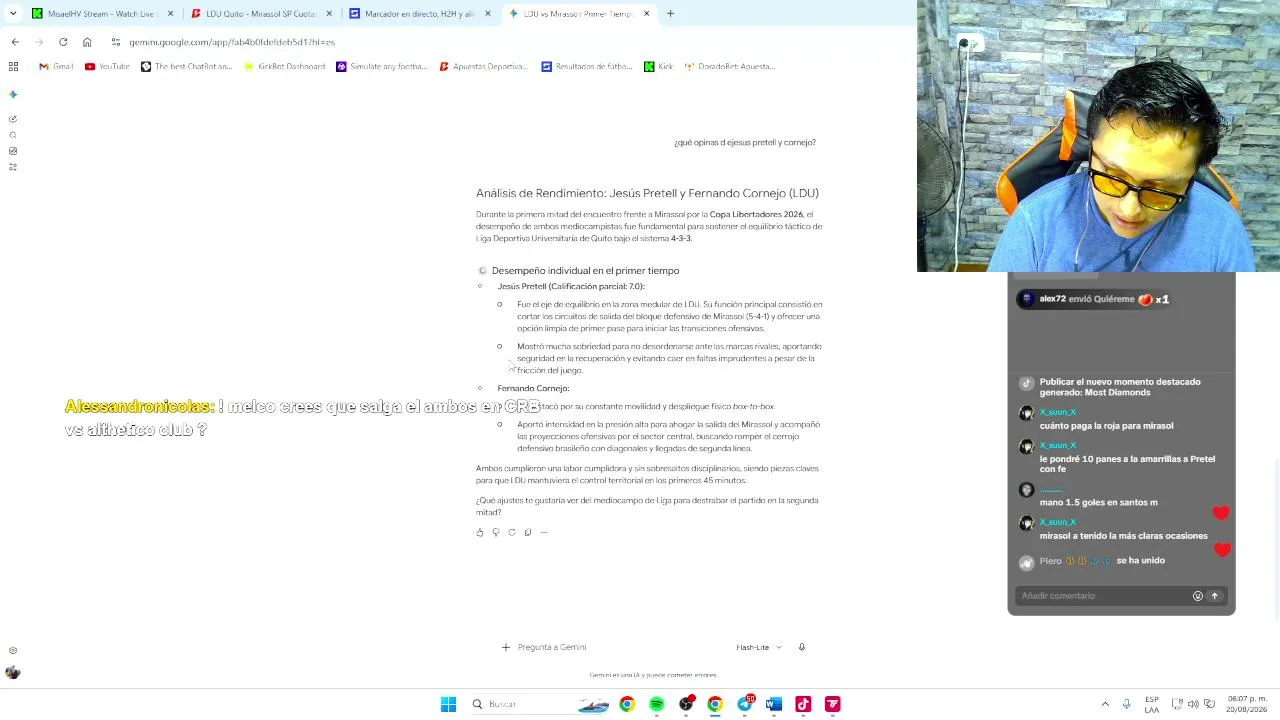The width and height of the screenshot is (1280, 720).
Task: Click the 'Desempeño individual en el primer tiempo' heading
Action: tap(585, 271)
